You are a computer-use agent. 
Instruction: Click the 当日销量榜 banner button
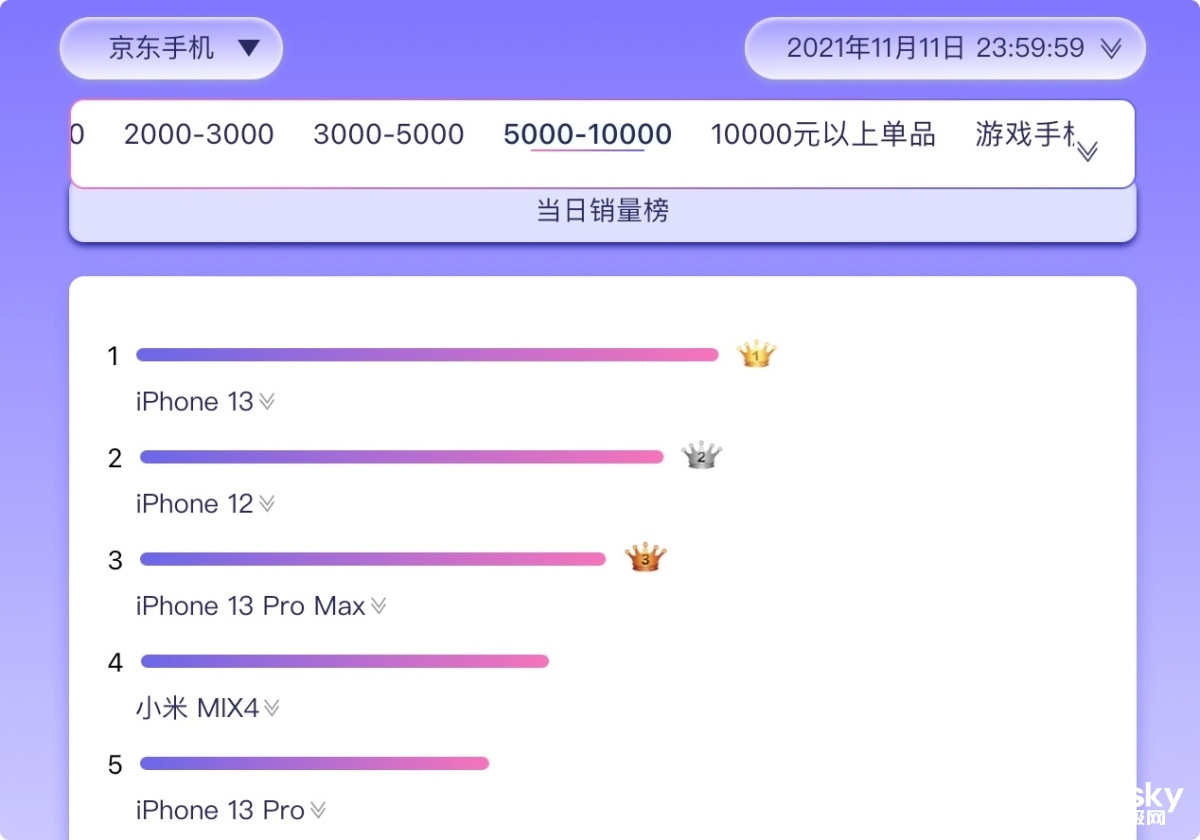tap(603, 212)
